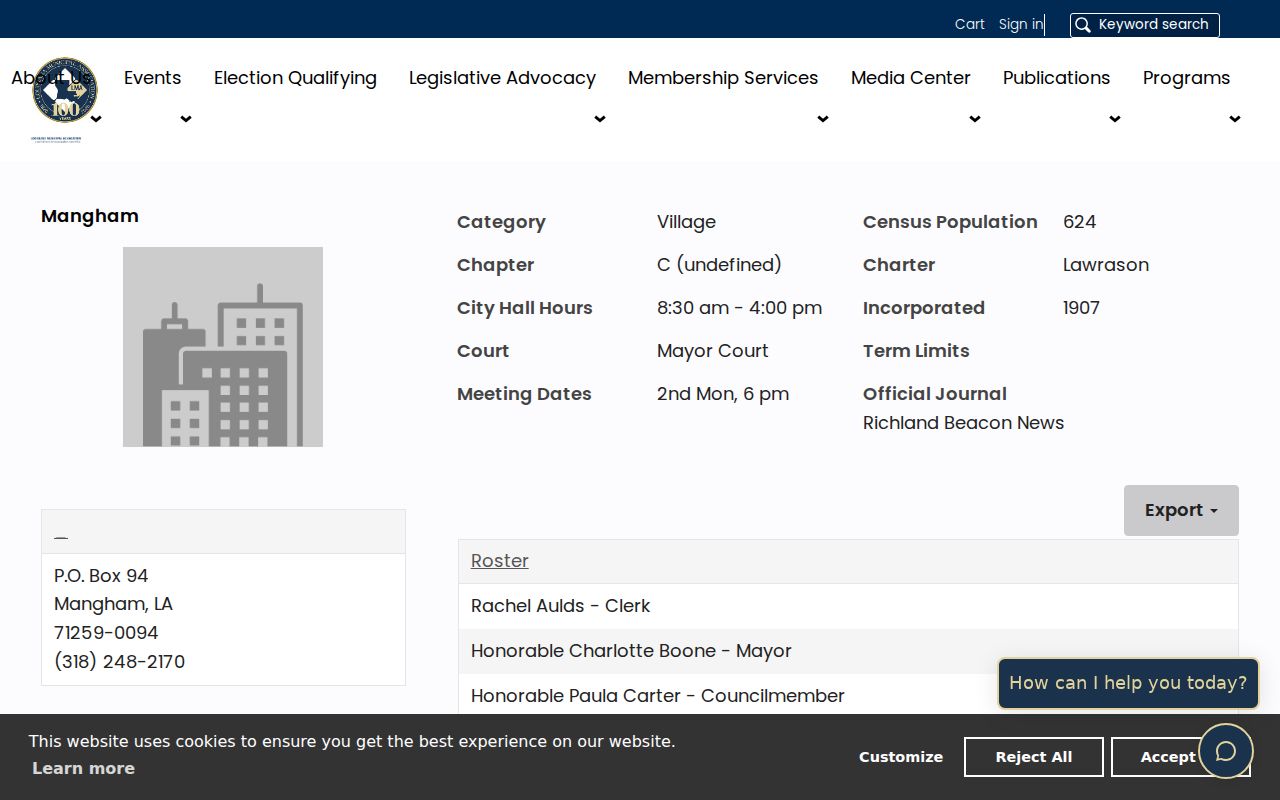The width and height of the screenshot is (1280, 800).
Task: Open the Membership Services menu
Action: coord(723,78)
